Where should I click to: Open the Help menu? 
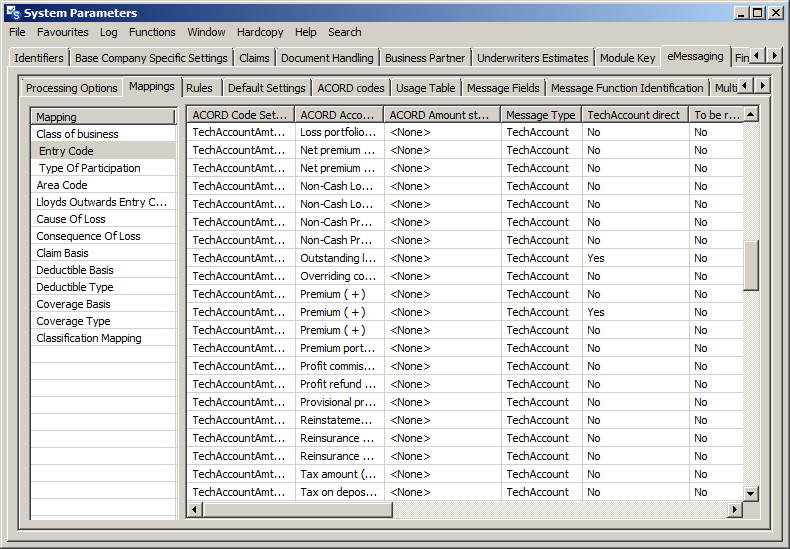pyautogui.click(x=306, y=32)
